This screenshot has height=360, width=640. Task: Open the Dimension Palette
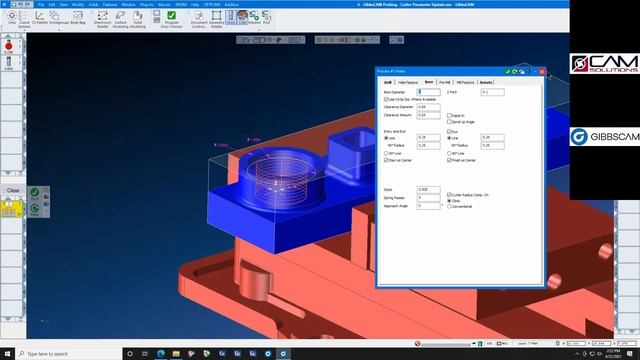[102, 20]
